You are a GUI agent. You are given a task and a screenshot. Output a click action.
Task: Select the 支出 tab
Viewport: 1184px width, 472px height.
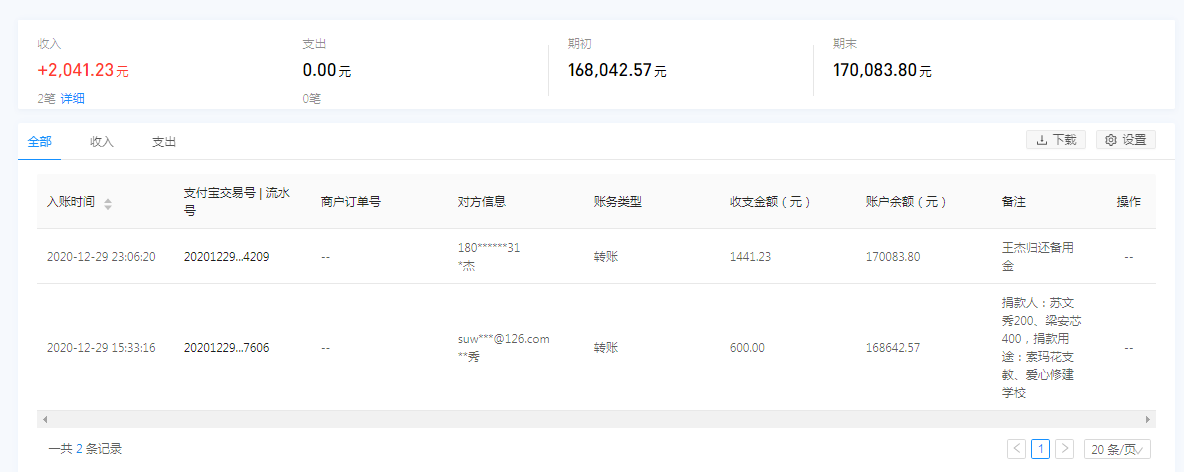tap(164, 142)
